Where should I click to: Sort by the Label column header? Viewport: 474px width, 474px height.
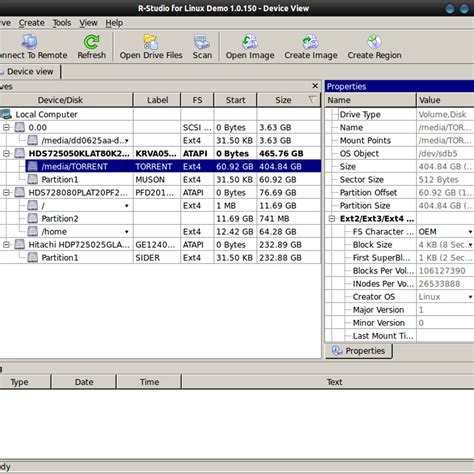tap(157, 100)
